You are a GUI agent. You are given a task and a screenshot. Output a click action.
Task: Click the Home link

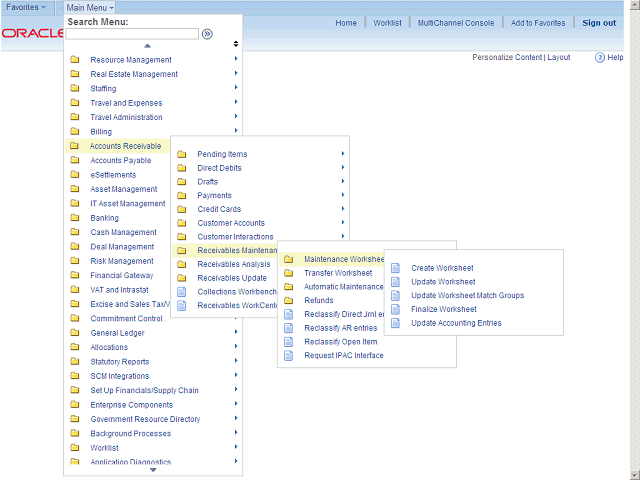coord(346,23)
